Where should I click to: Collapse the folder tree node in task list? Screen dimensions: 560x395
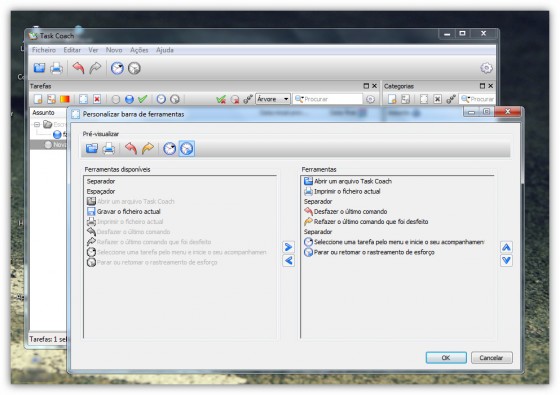point(37,124)
